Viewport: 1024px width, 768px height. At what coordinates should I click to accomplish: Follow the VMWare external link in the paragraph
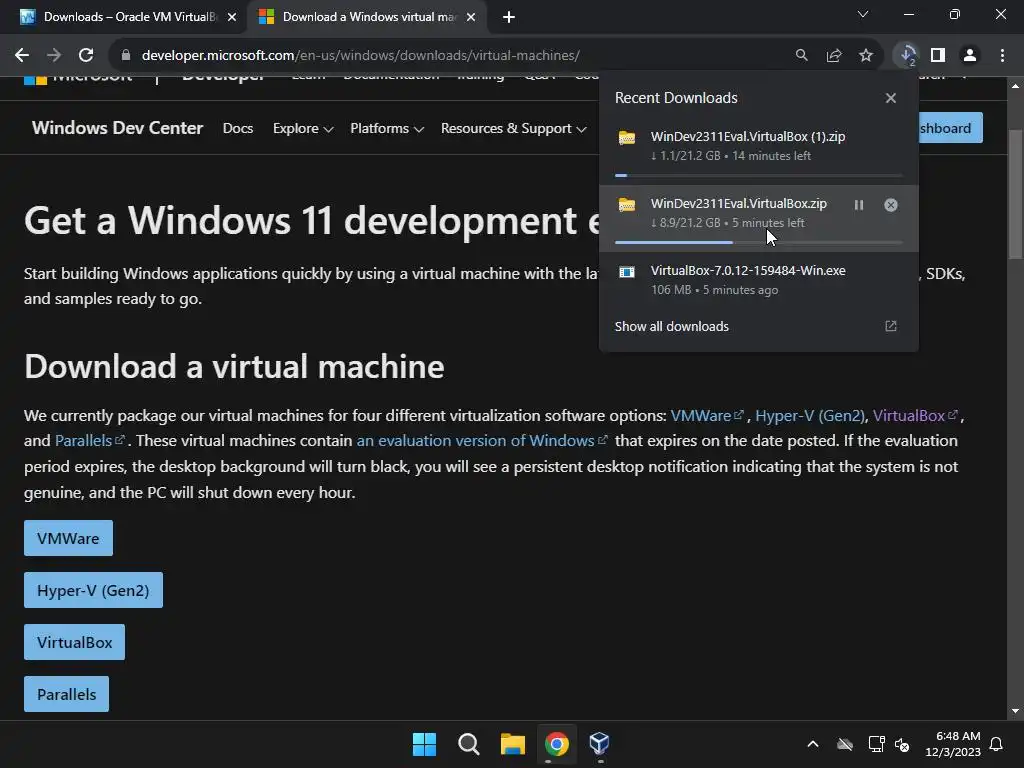pos(707,415)
